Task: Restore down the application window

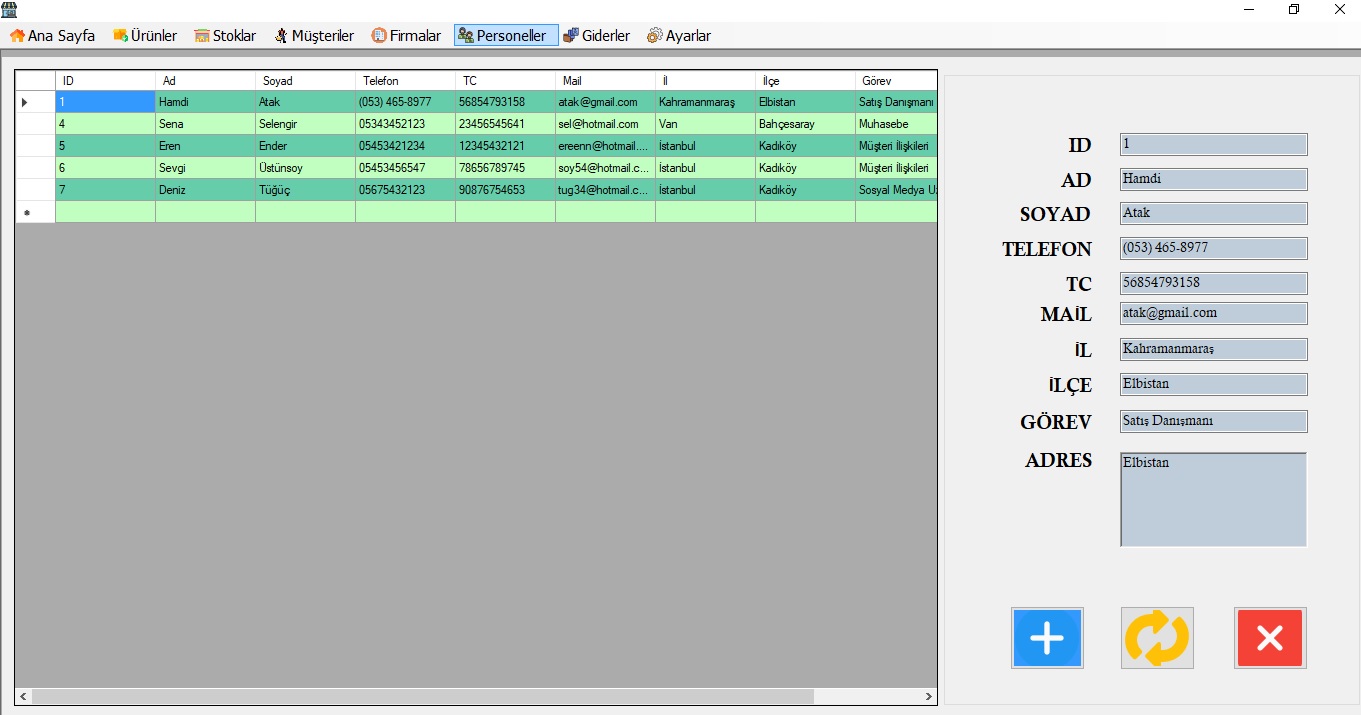Action: coord(1294,9)
